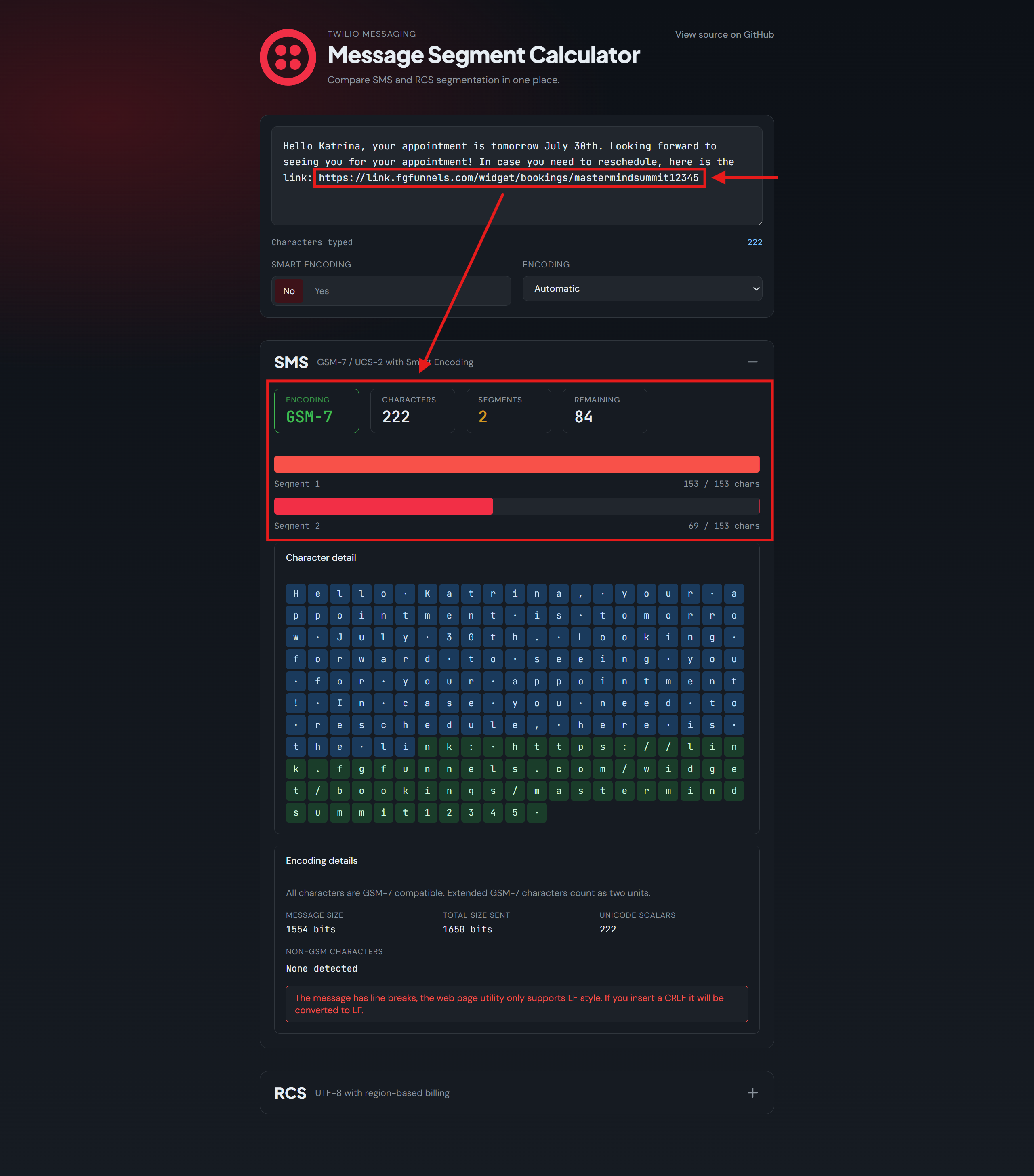1034x1176 pixels.
Task: Click the SMS section heading
Action: pos(291,362)
